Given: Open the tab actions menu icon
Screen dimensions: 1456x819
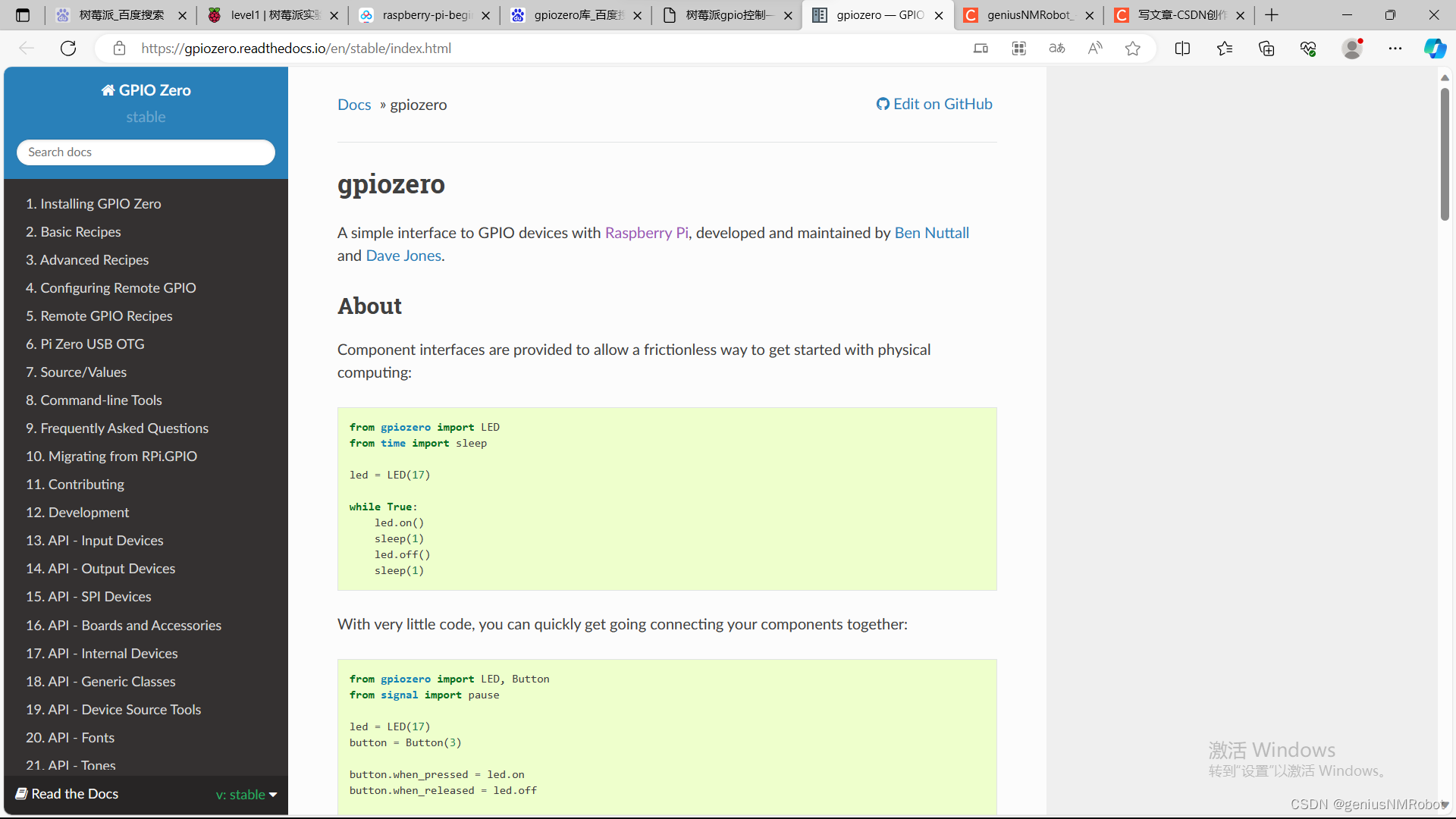Looking at the screenshot, I should [23, 15].
